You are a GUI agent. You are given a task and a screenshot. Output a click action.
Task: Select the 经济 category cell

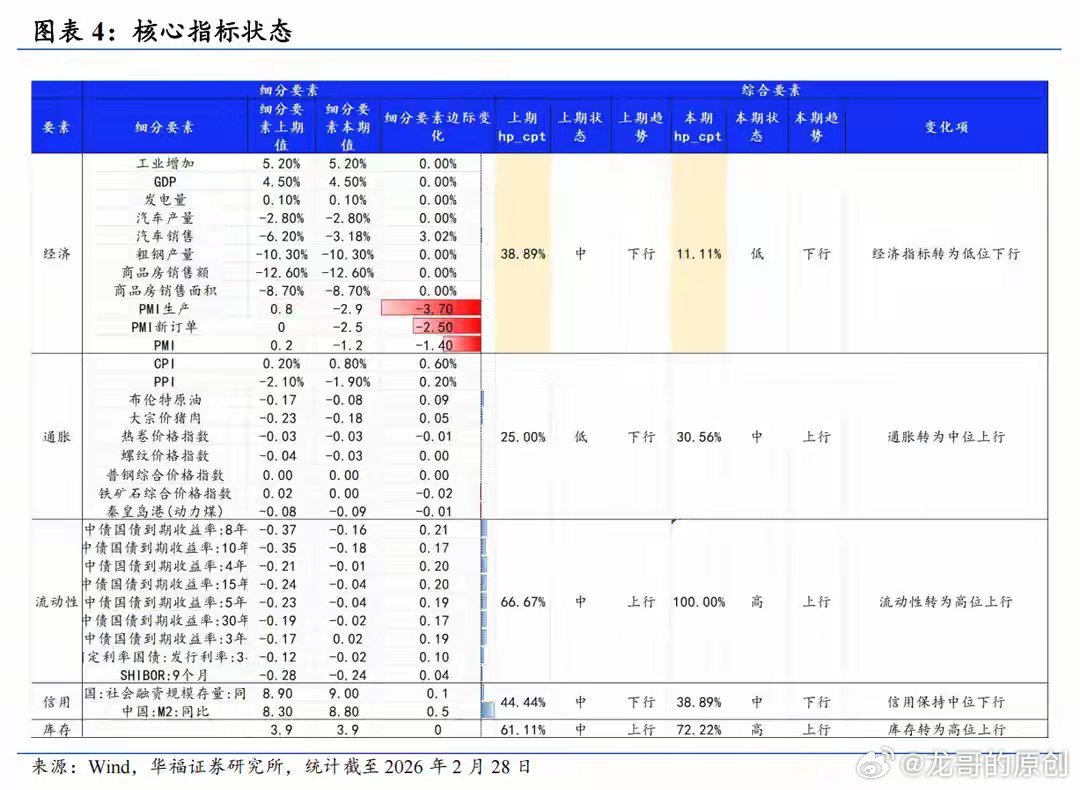56,253
